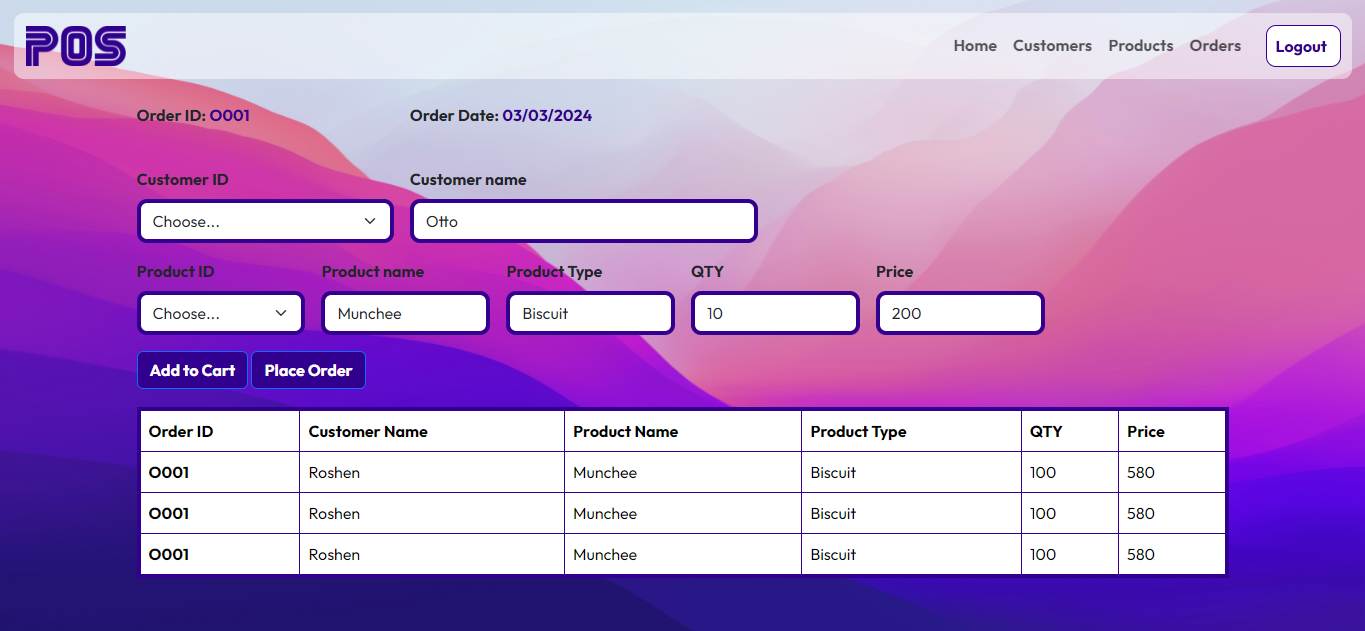Screen dimensions: 1365x631
Task: Navigate to Products page
Action: click(x=1140, y=46)
